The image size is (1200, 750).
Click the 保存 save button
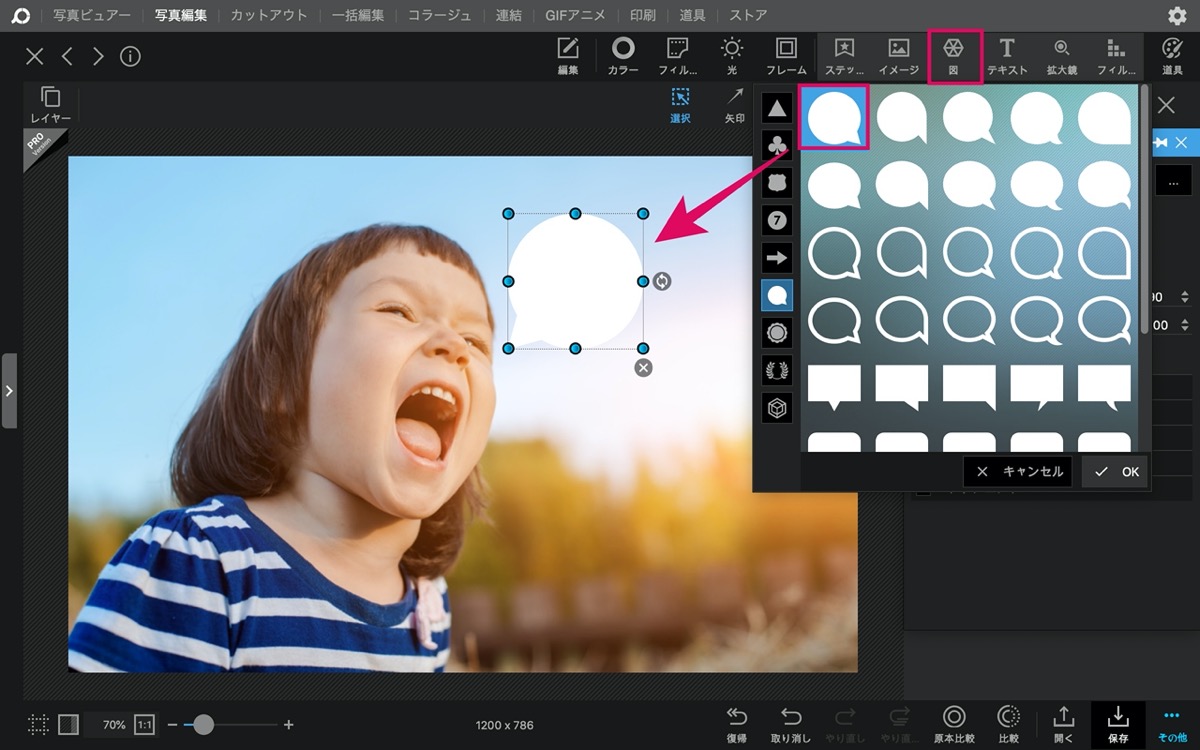point(1118,724)
